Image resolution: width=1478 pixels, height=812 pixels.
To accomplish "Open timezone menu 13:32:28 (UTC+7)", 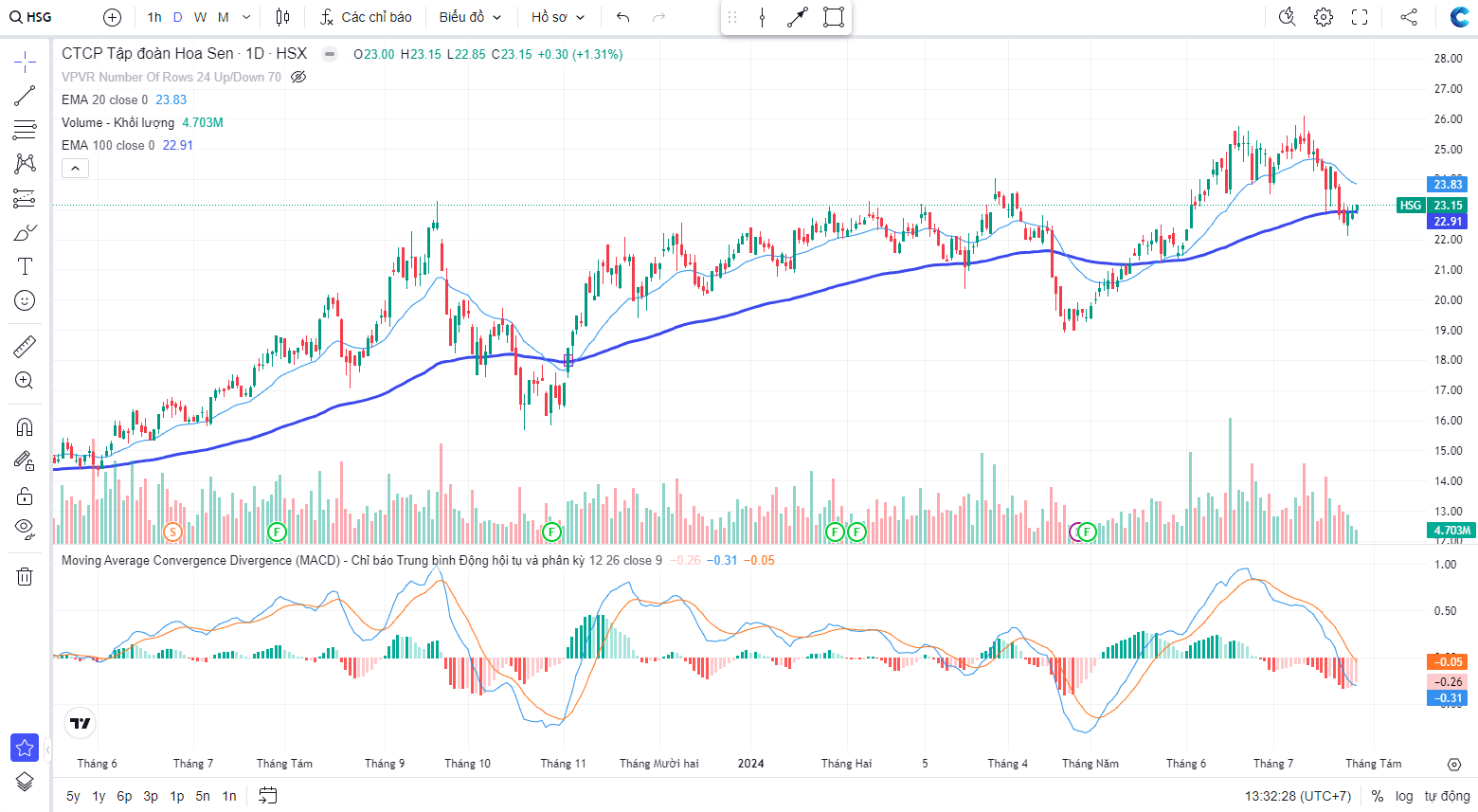I will point(1298,796).
